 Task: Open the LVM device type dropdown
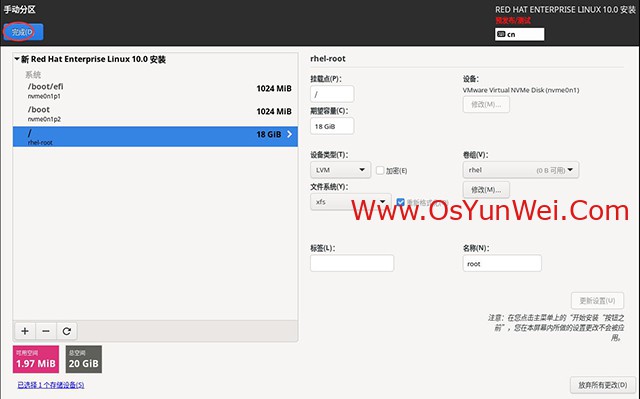[340, 170]
